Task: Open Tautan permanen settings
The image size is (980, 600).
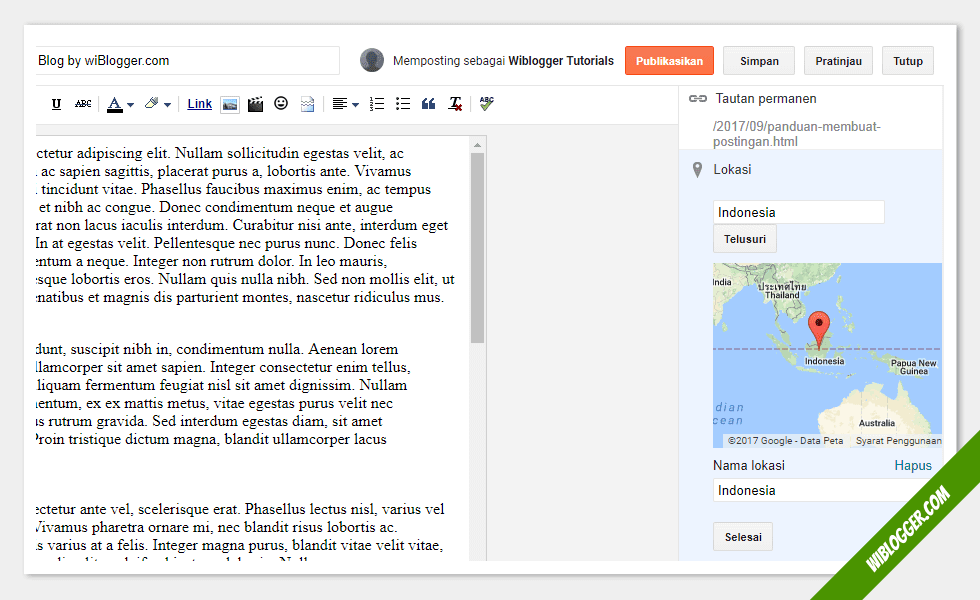Action: click(766, 99)
